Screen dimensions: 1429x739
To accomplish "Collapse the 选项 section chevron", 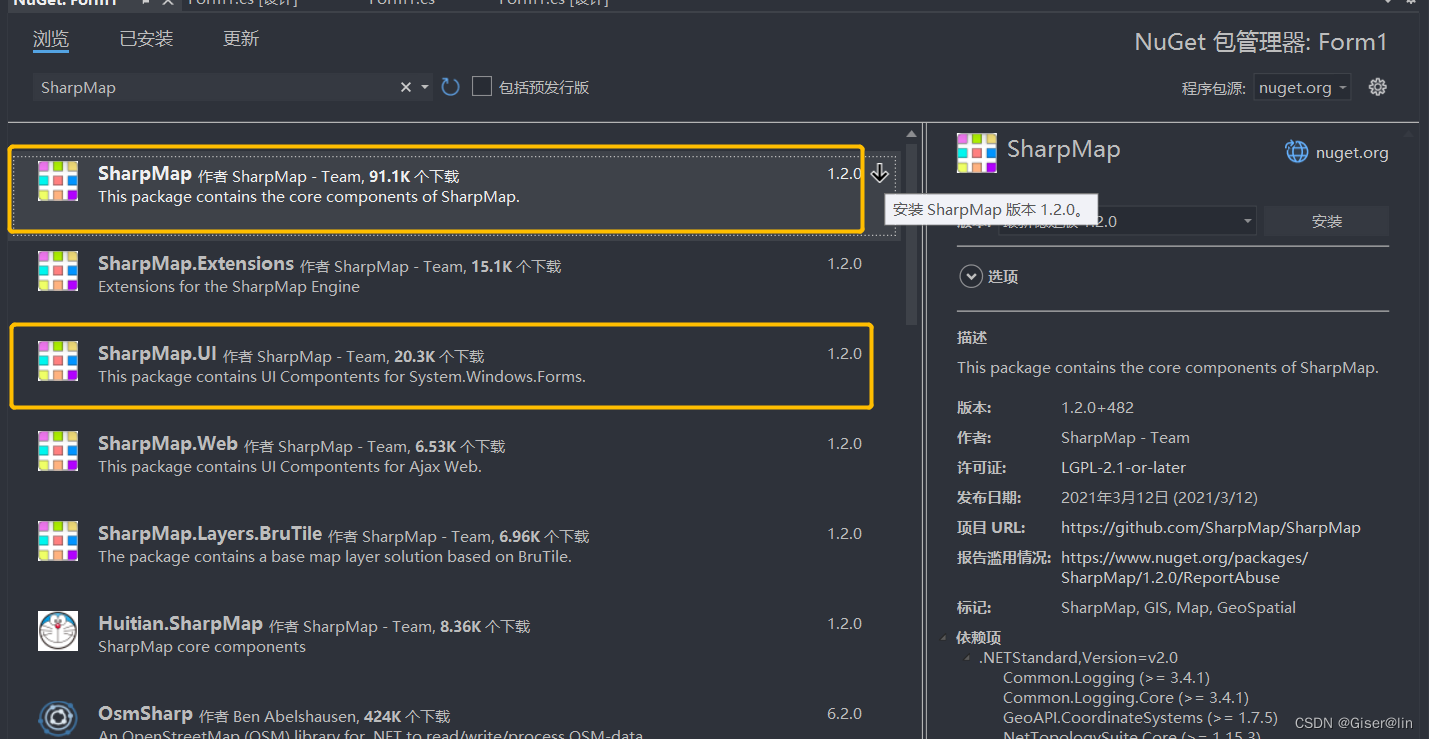I will coord(969,276).
